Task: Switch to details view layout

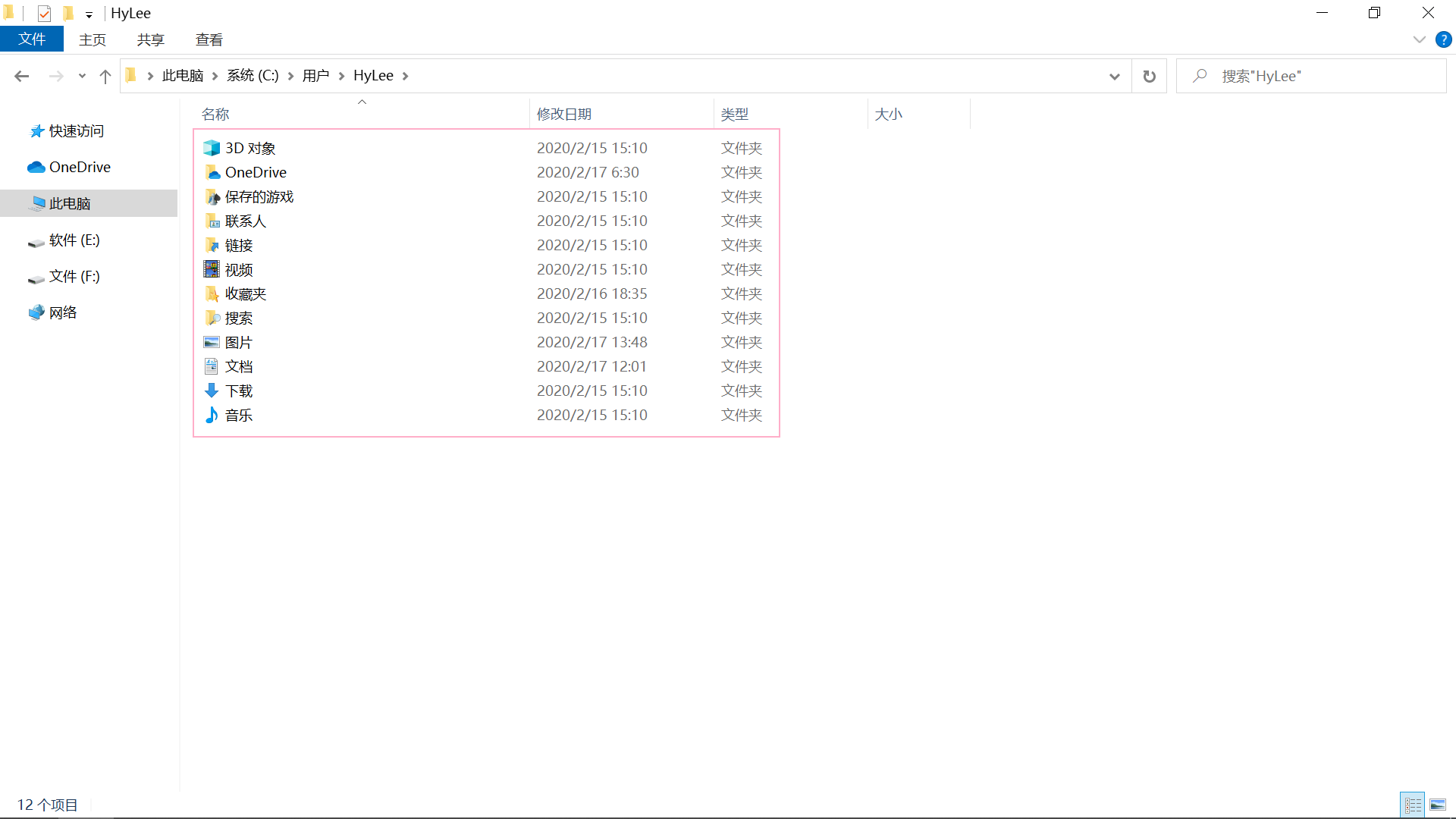Action: (x=1412, y=805)
